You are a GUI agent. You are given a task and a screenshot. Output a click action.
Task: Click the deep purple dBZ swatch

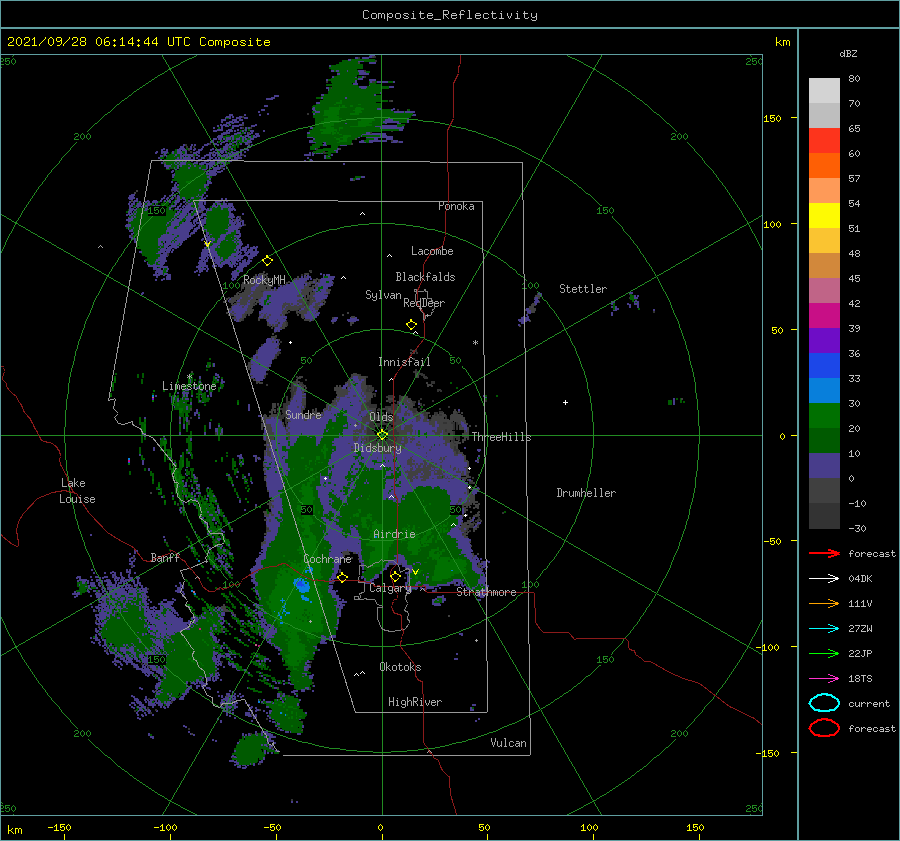[x=824, y=340]
